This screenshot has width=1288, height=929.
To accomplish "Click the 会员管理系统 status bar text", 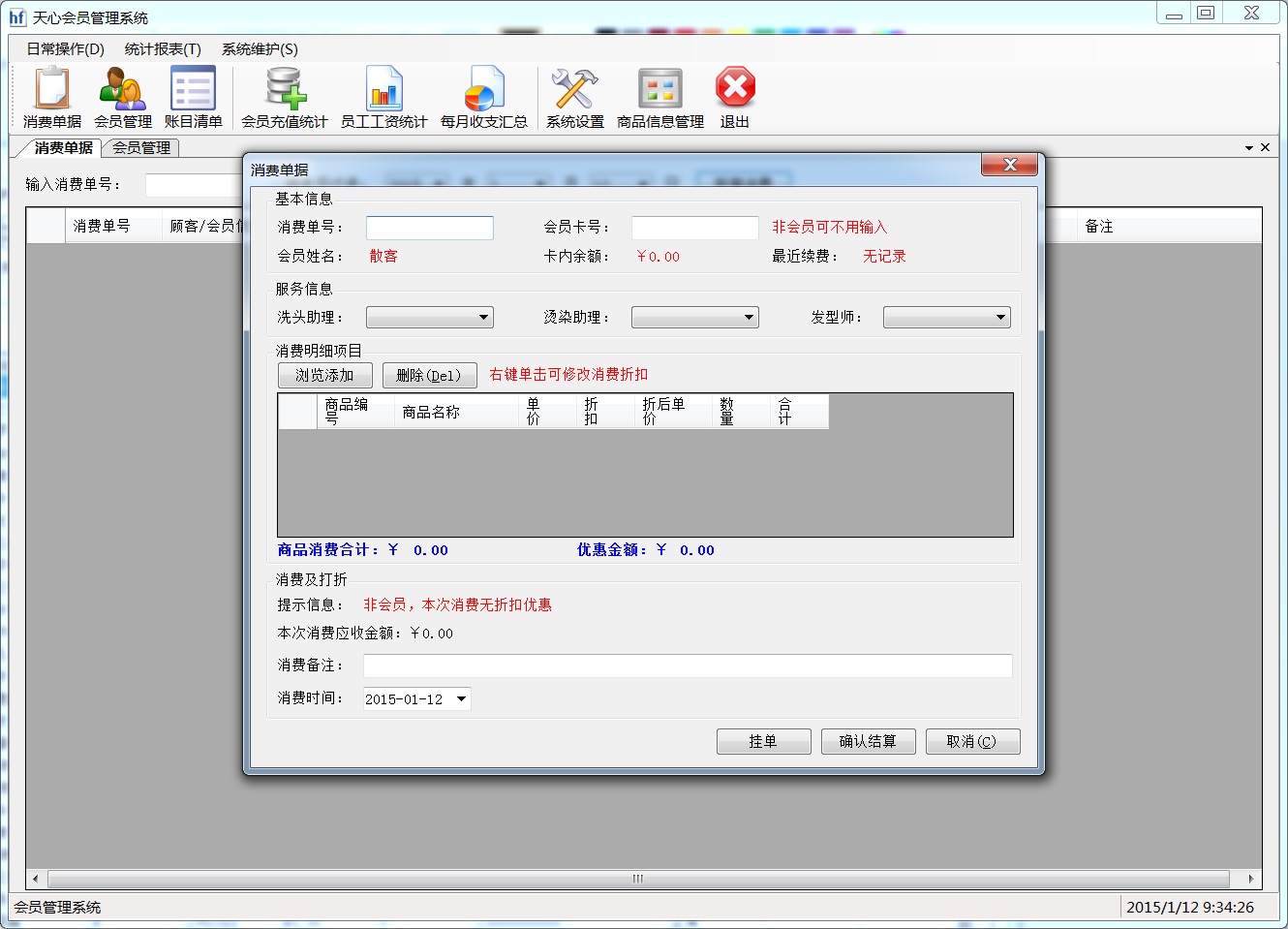I will (x=57, y=908).
